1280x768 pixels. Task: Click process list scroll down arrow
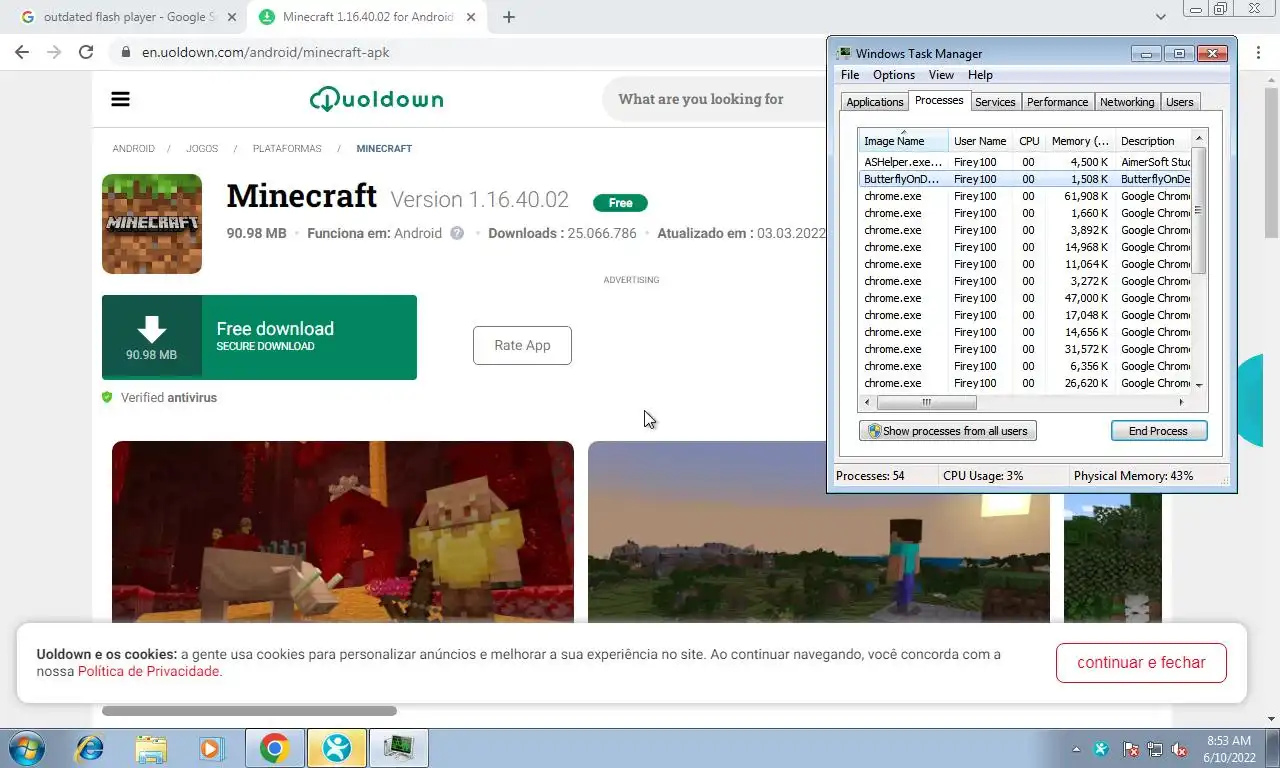[1199, 385]
